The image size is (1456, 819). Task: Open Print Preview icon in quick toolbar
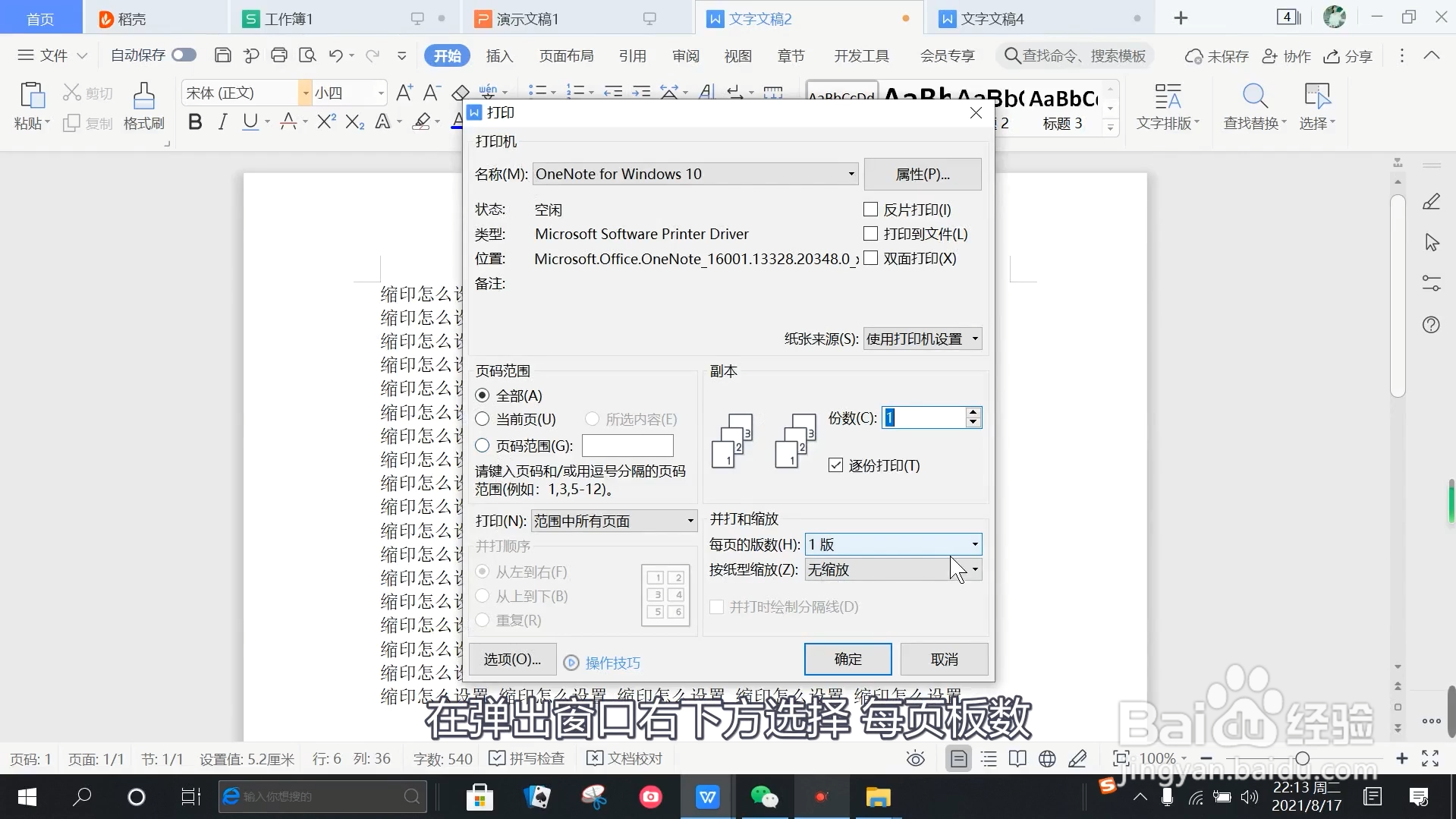307,55
